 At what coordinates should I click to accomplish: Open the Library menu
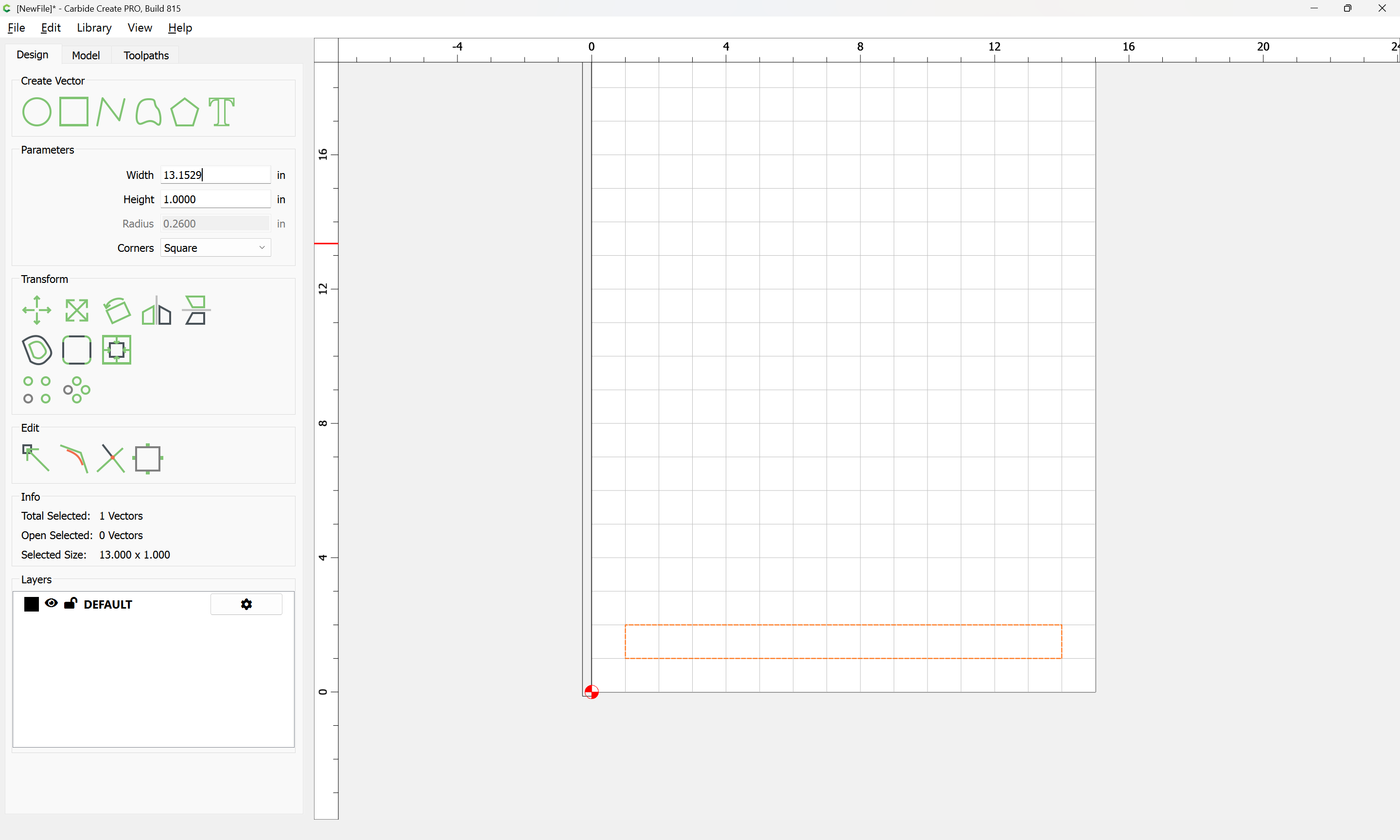click(94, 28)
